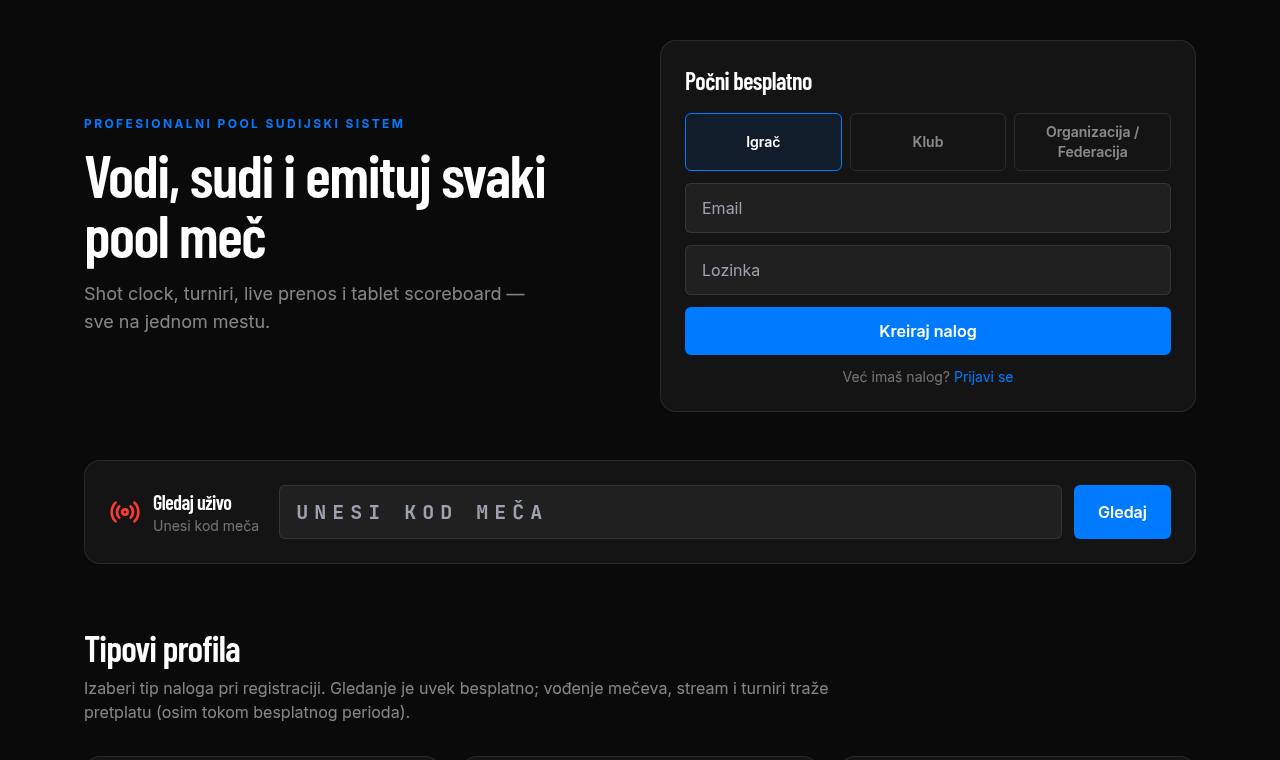Submit with the Kreiraj nalog button
Image resolution: width=1280 pixels, height=760 pixels.
click(928, 331)
